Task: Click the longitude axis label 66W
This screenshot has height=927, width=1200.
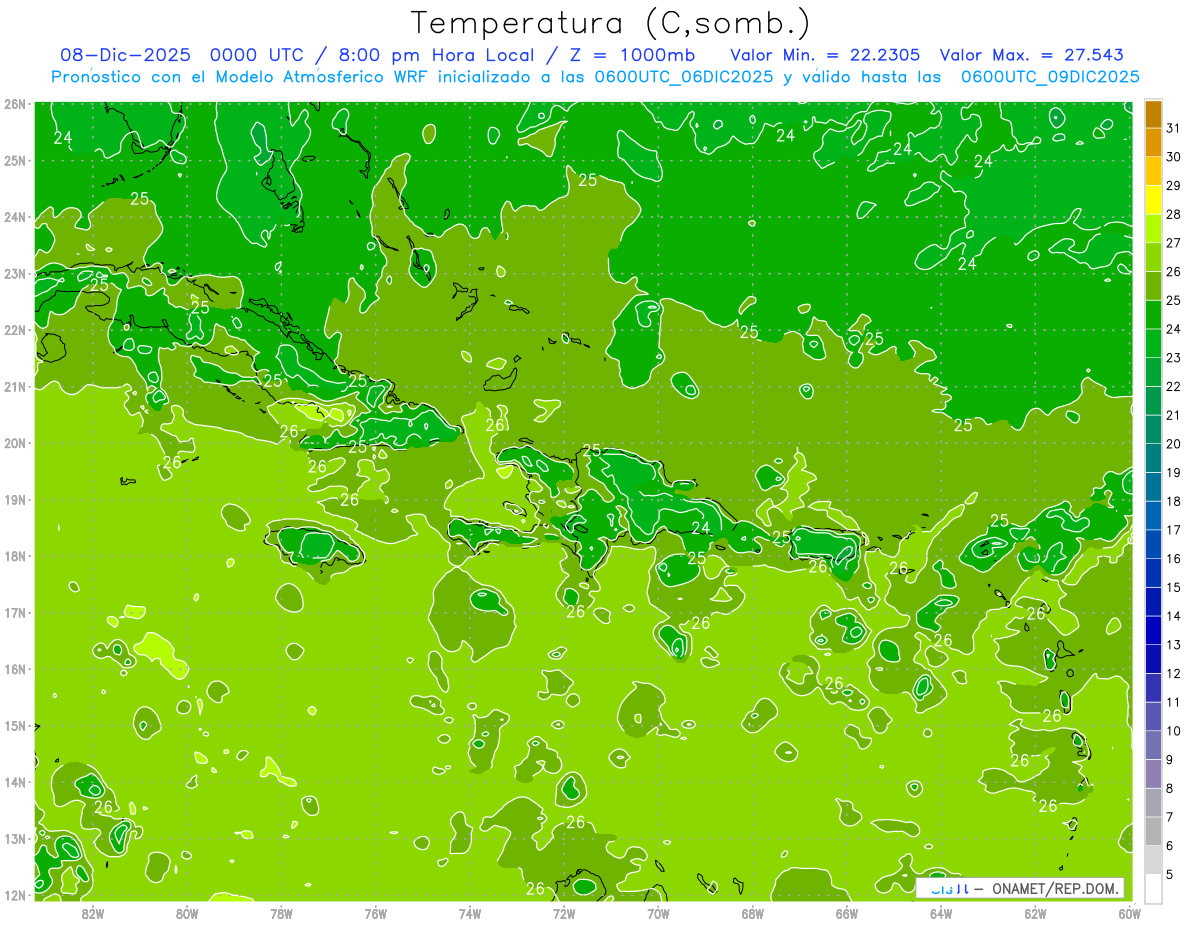Action: coord(847,913)
